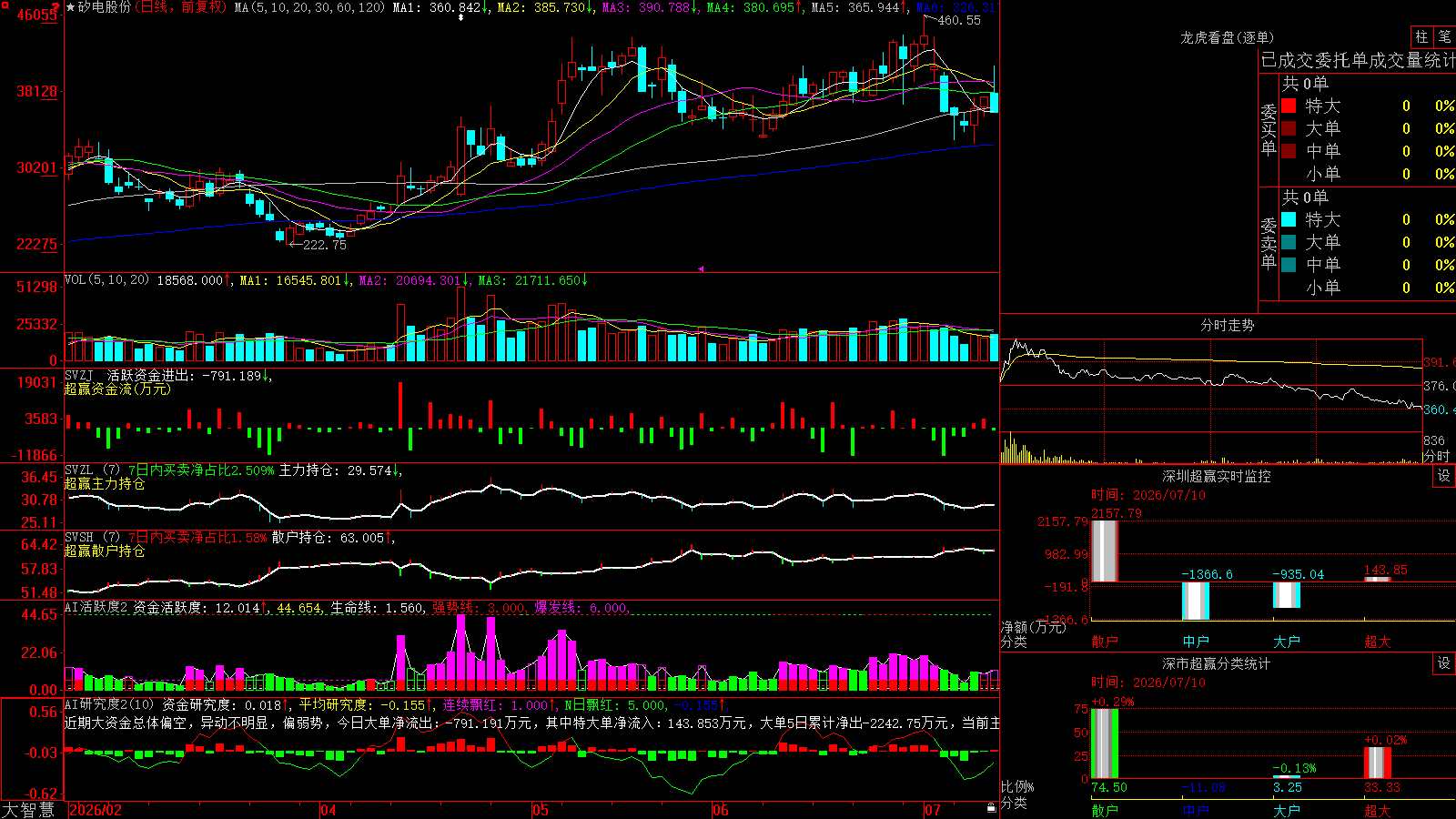Click the 超赢主力持仓 label
This screenshot has height=819, width=1456.
pos(105,484)
